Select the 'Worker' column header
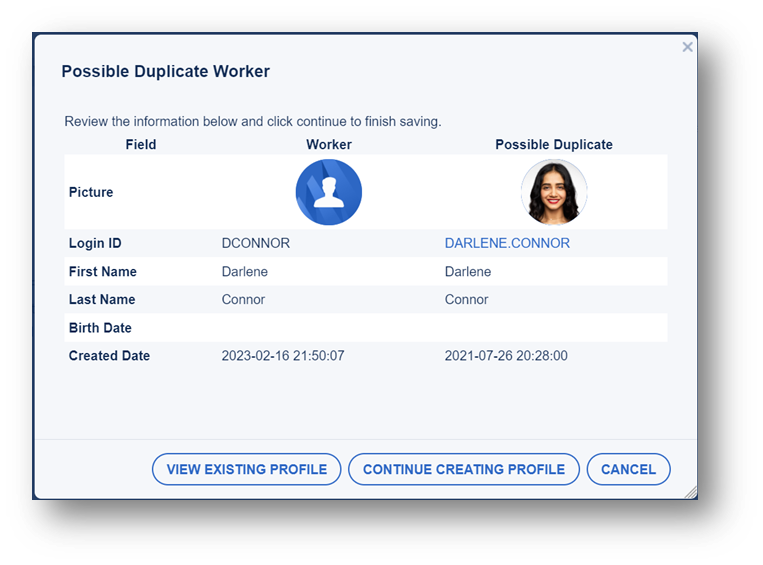The height and width of the screenshot is (565, 763). point(329,144)
